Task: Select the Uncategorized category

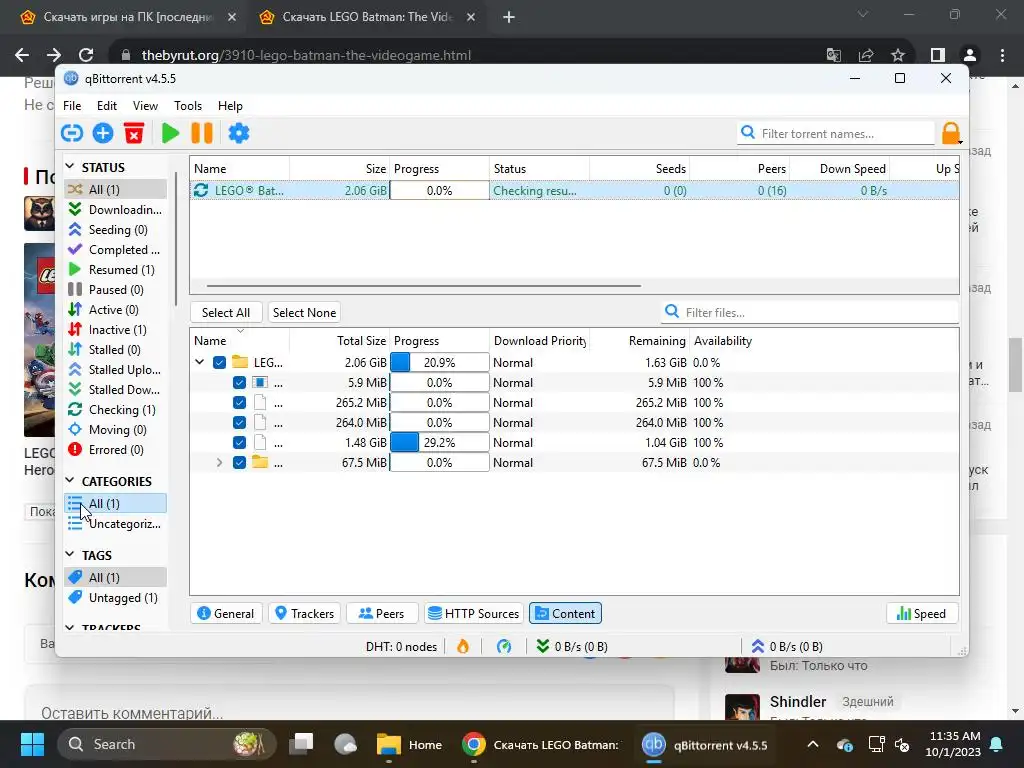Action: pos(116,524)
